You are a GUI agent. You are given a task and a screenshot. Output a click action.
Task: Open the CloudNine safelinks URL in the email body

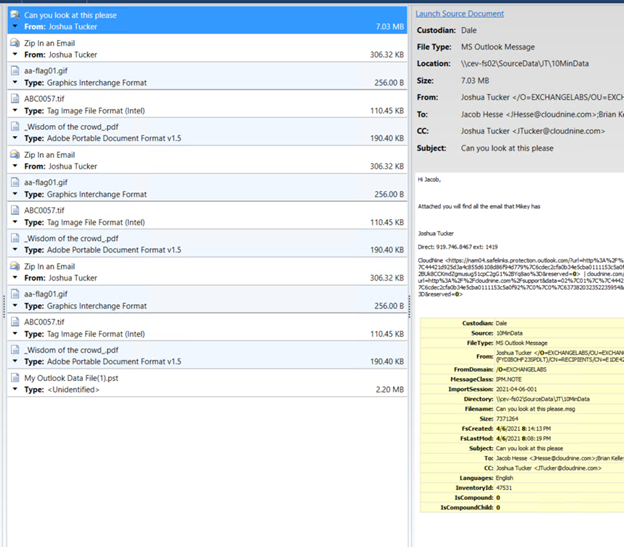pyautogui.click(x=521, y=277)
